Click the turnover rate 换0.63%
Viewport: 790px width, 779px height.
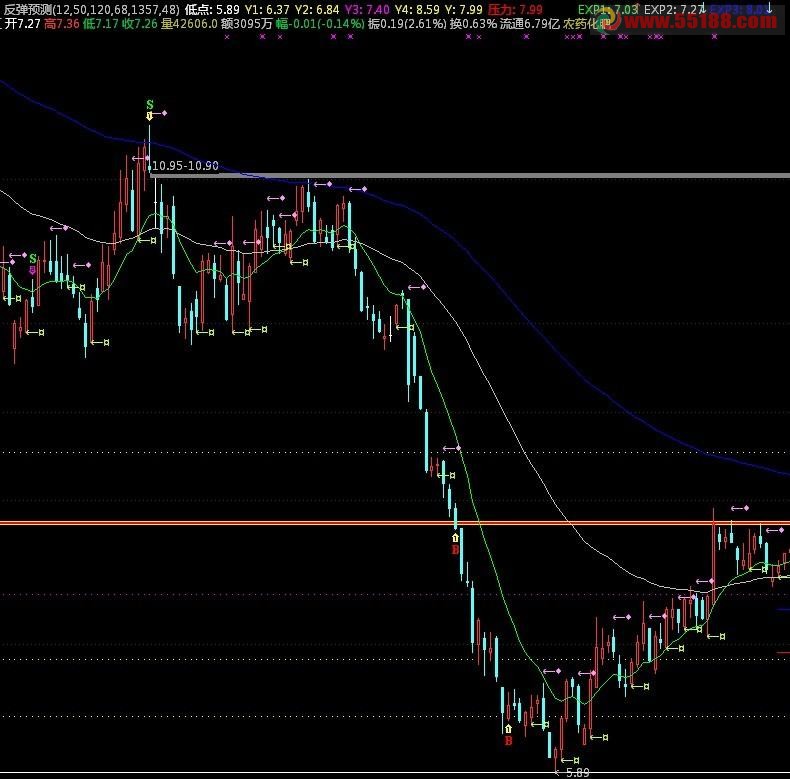474,24
